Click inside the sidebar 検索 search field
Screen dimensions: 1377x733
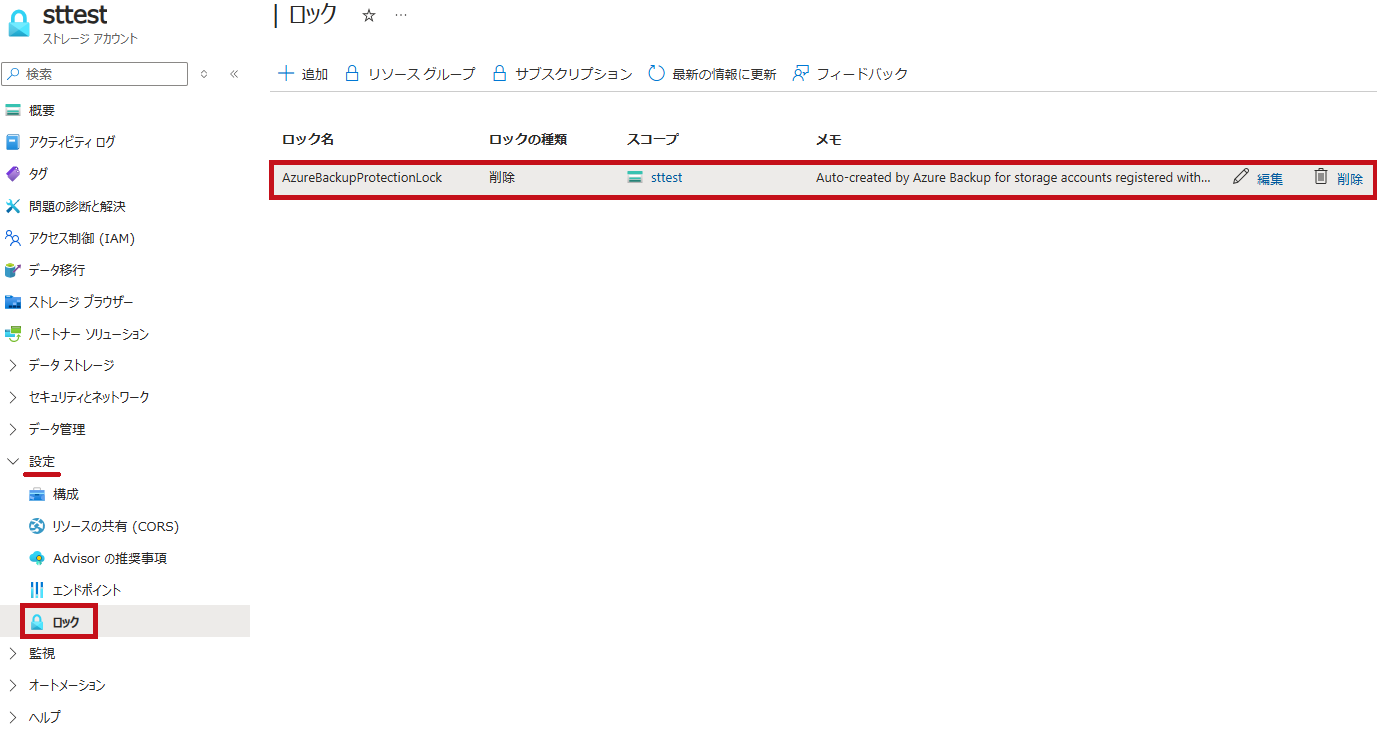click(95, 74)
